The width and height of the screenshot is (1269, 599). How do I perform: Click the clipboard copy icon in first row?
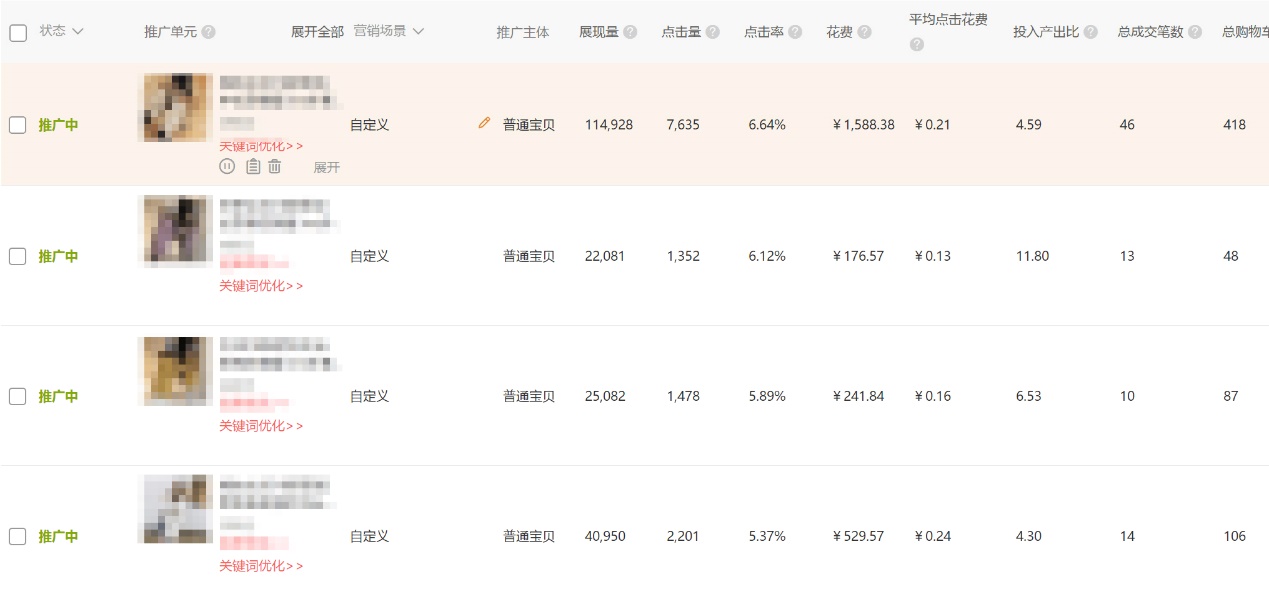[x=253, y=166]
